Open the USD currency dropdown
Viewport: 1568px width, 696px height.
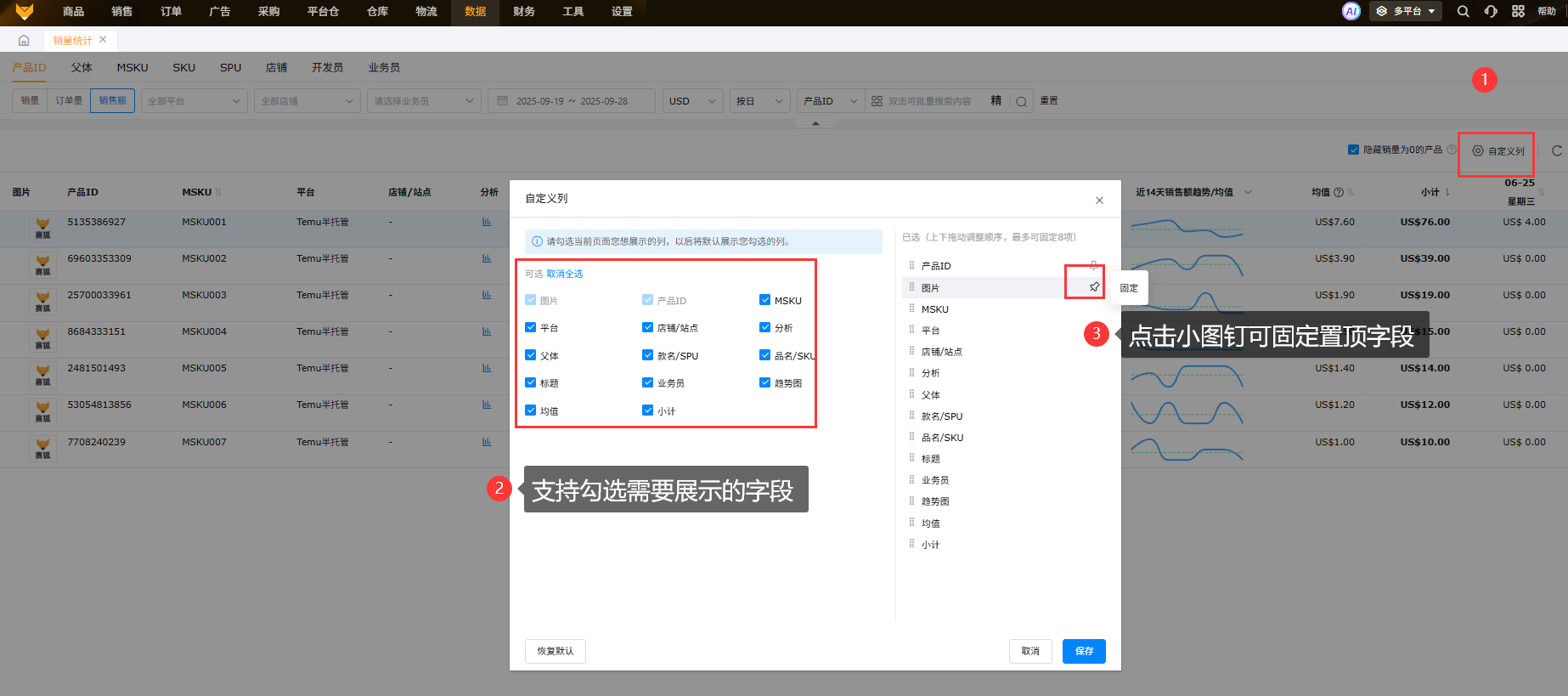click(x=692, y=101)
